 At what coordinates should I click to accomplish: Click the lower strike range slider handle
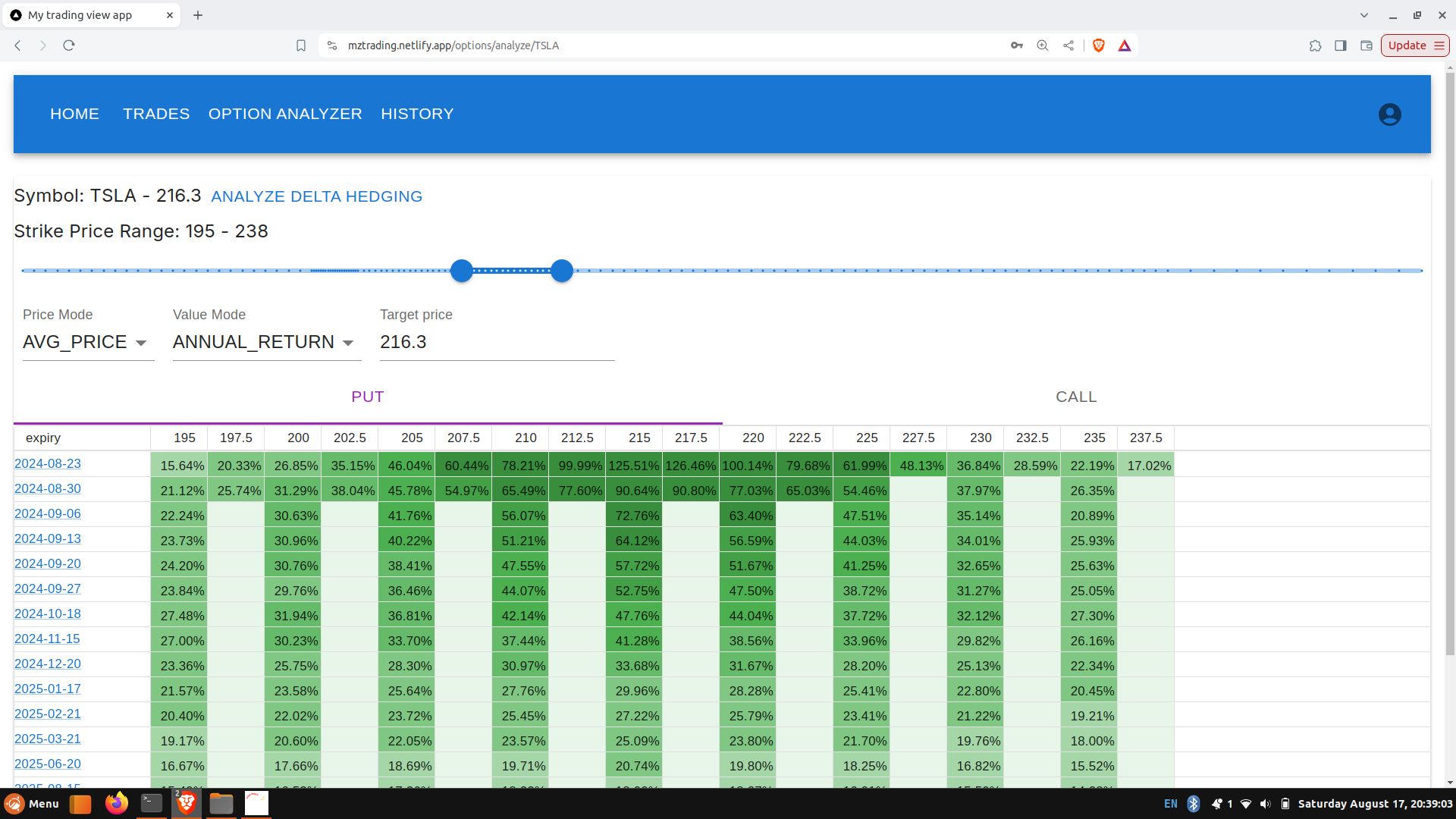462,271
